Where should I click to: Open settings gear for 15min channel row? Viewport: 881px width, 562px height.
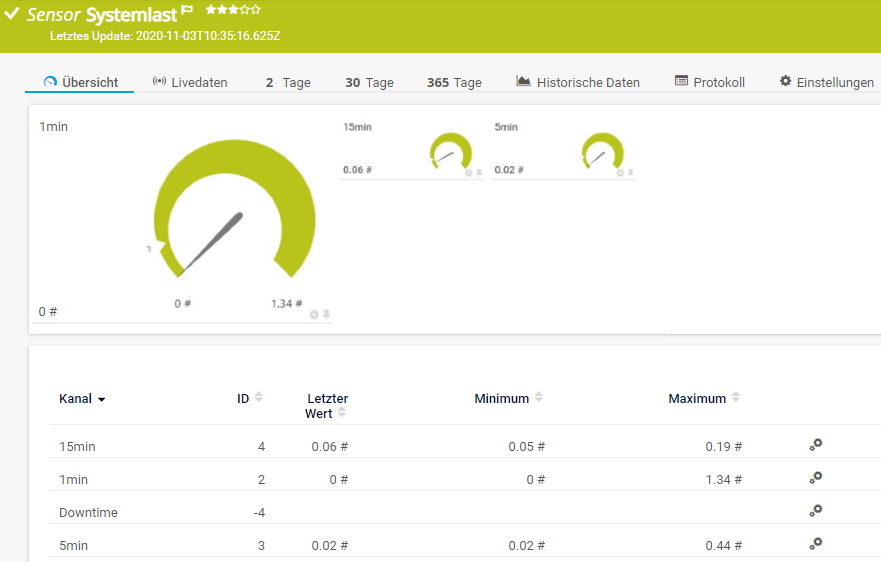click(815, 445)
